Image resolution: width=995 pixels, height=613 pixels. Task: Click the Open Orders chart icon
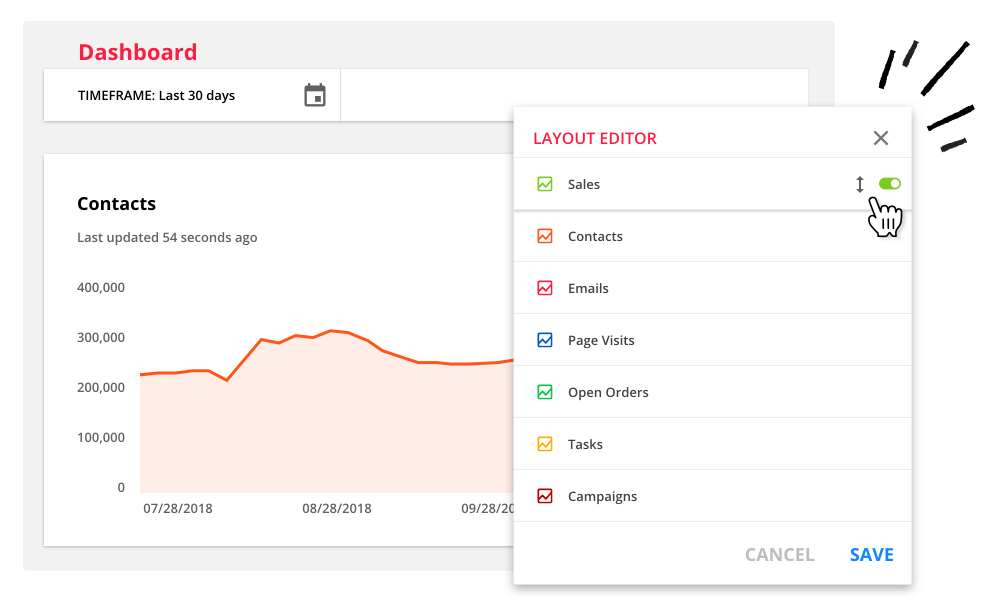coord(545,392)
